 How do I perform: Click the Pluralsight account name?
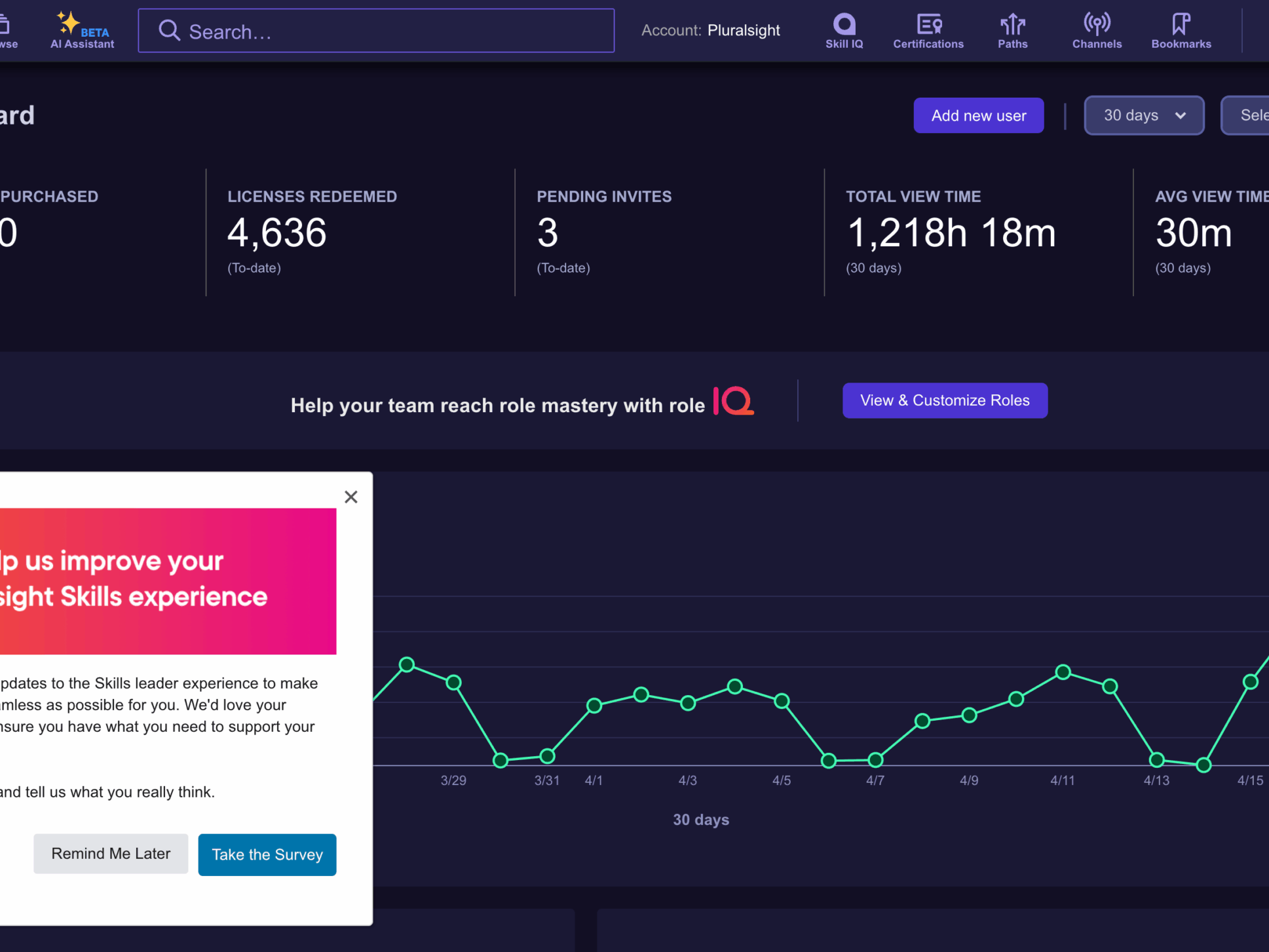(x=744, y=30)
